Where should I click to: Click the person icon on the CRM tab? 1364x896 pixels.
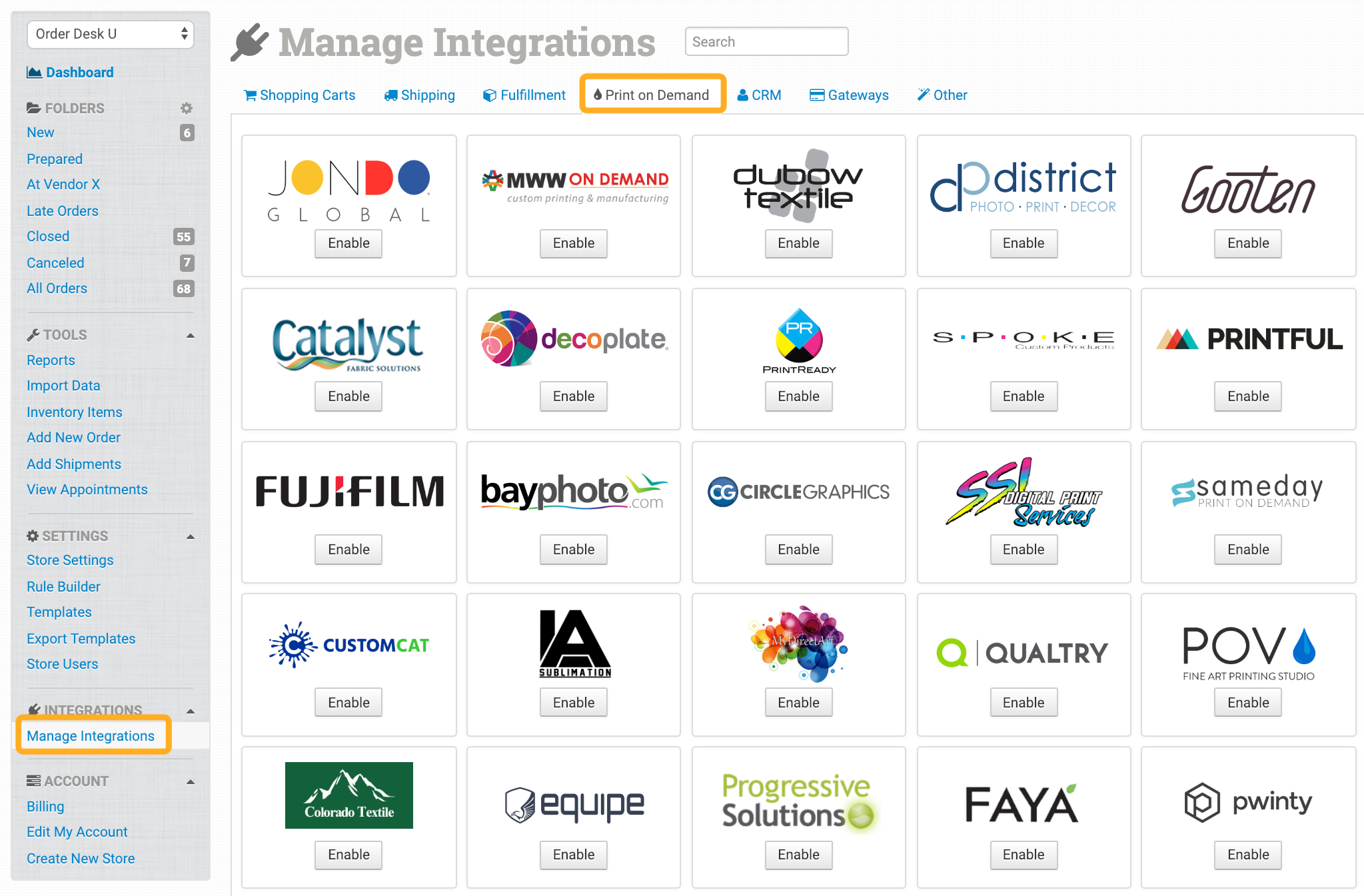pos(740,95)
